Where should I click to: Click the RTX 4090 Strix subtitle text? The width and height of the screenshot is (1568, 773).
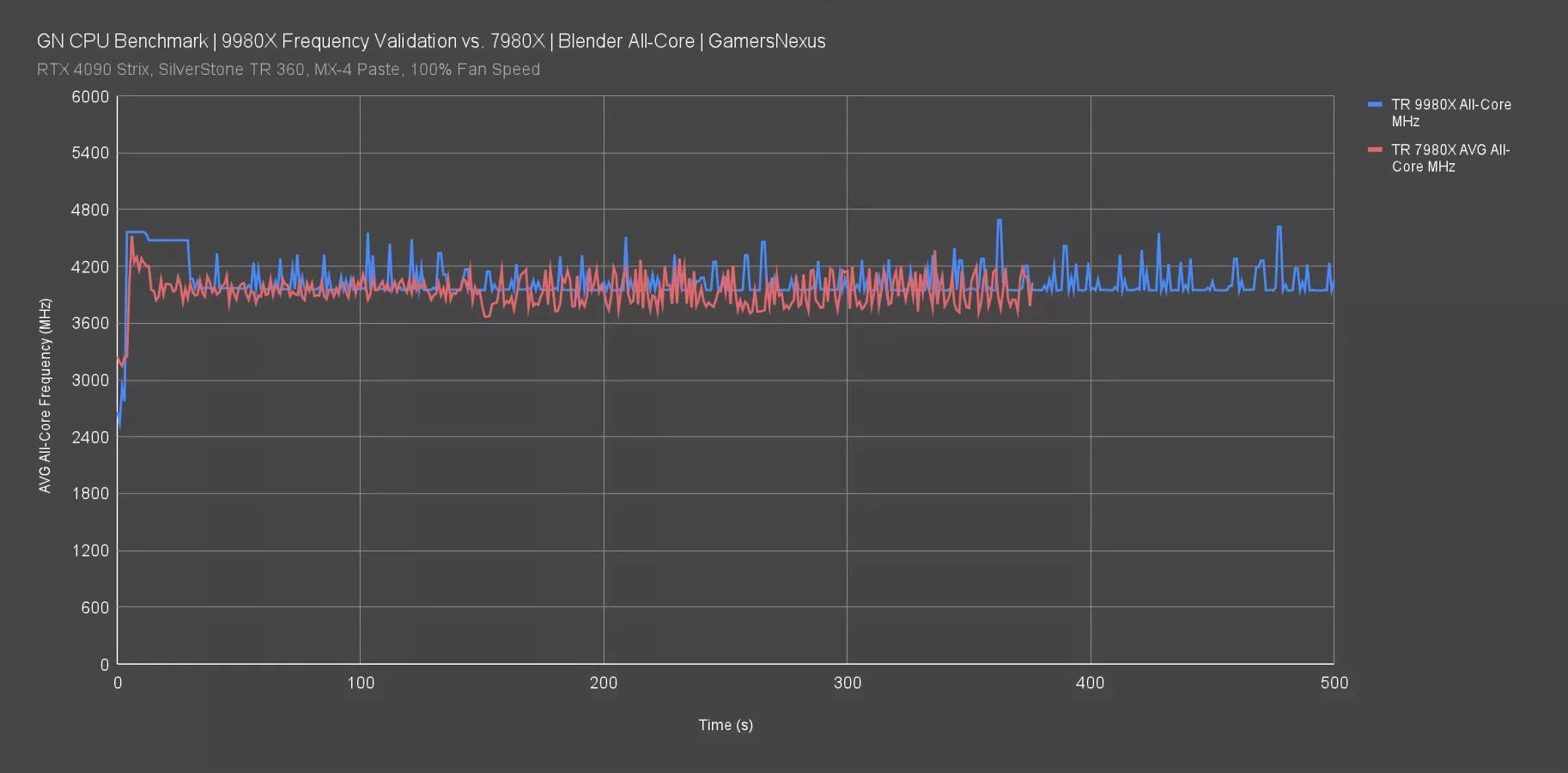(x=288, y=70)
